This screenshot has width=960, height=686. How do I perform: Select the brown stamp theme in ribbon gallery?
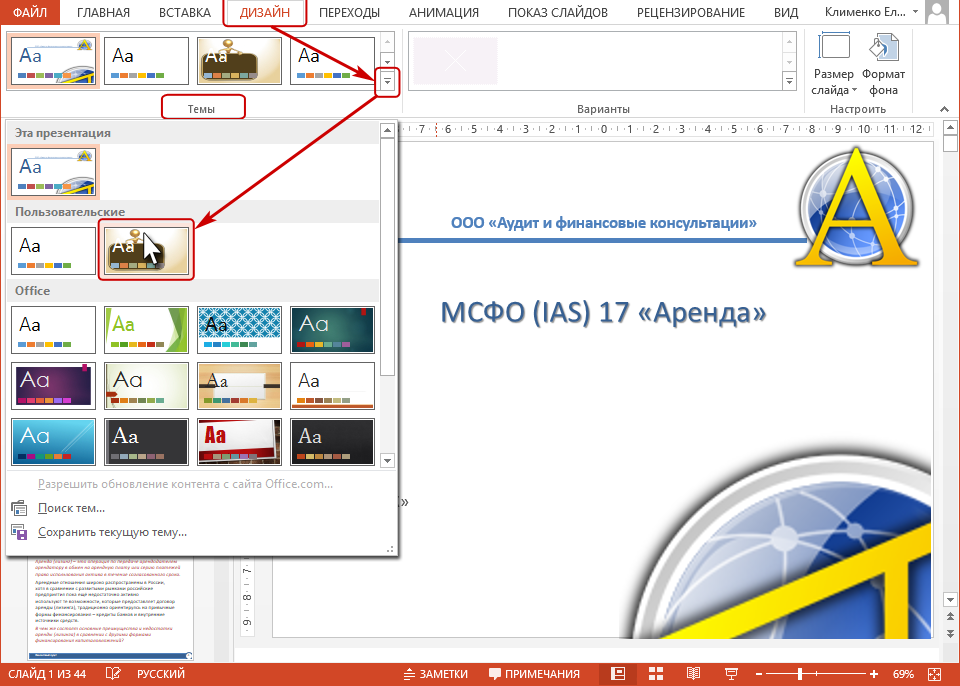coord(239,61)
